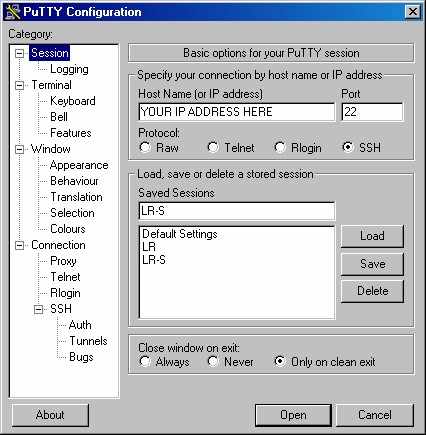Select the Telnet protocol radio button
426x435 pixels.
(x=213, y=147)
